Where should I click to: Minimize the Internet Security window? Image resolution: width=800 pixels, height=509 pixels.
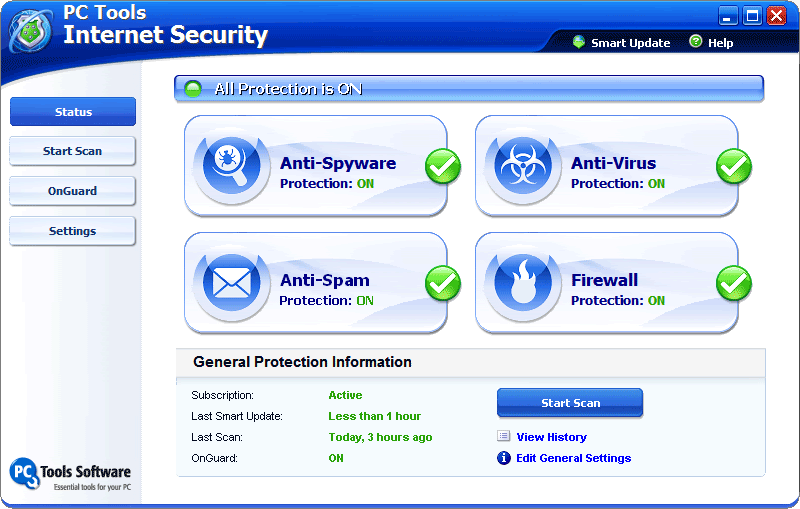pyautogui.click(x=728, y=15)
